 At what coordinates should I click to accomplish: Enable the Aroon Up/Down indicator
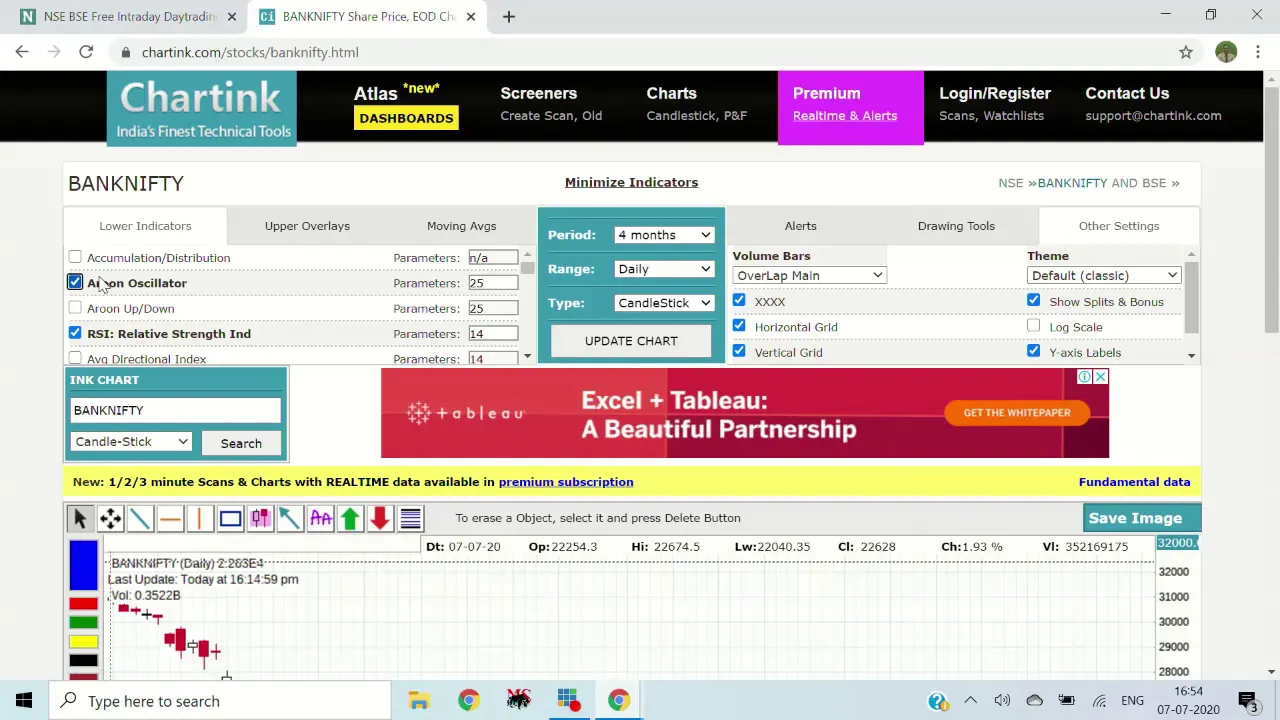75,308
